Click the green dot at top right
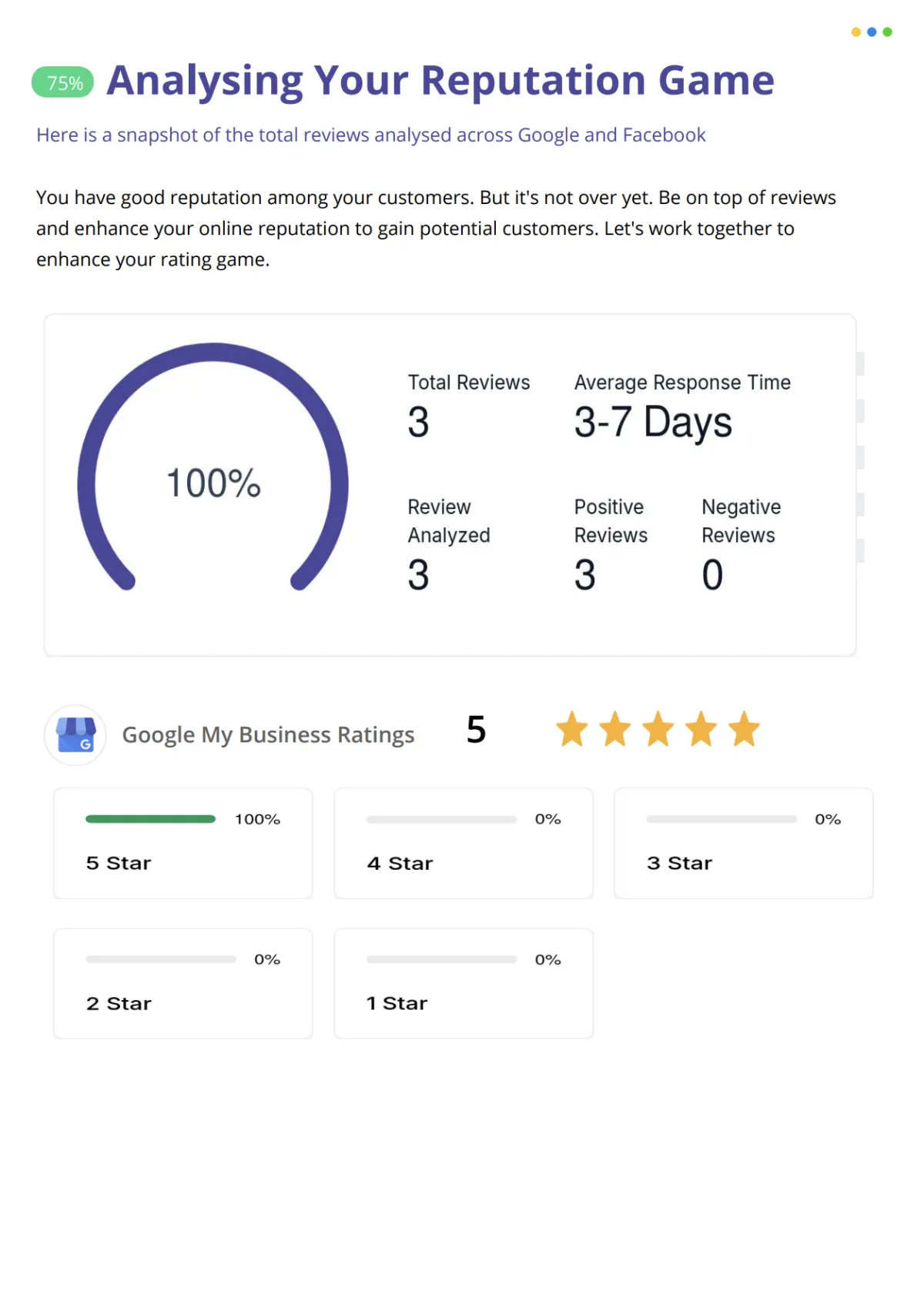924x1308 pixels. (888, 32)
